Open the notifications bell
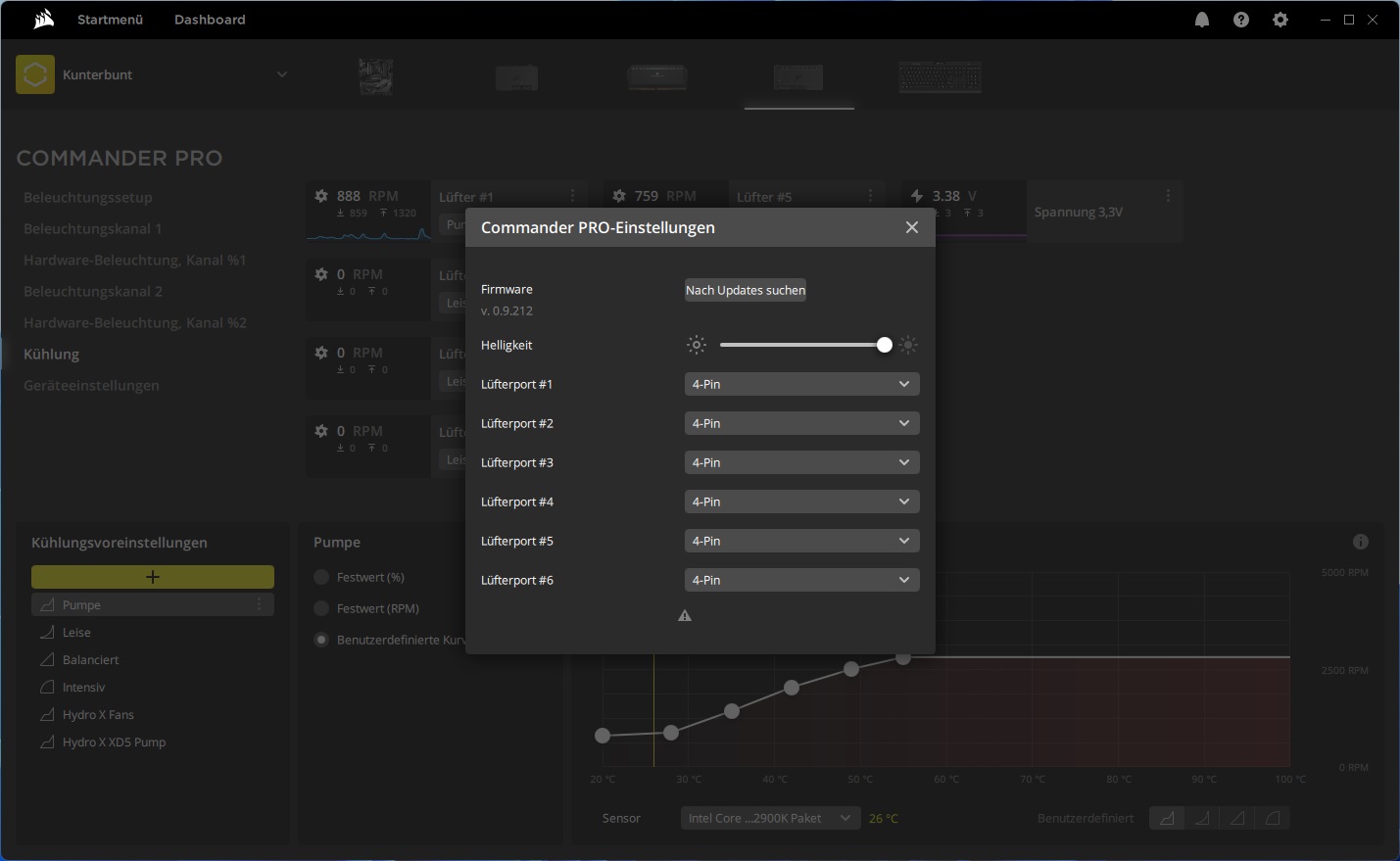 coord(1202,20)
